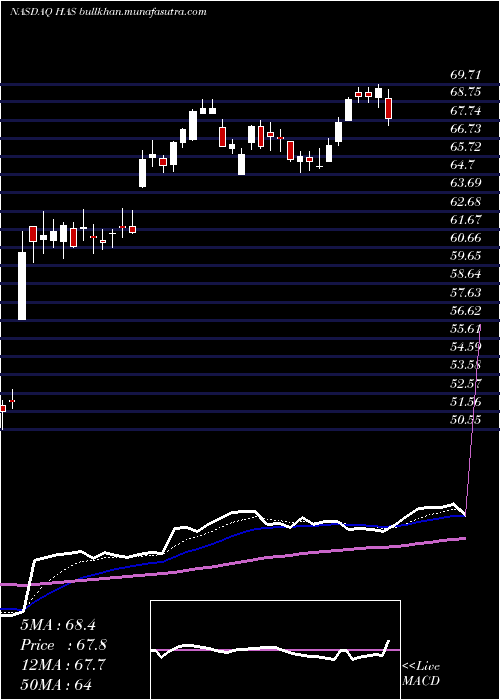Select the 67.74 price axis label
Image resolution: width=500 pixels, height=700 pixels.
pyautogui.click(x=465, y=111)
